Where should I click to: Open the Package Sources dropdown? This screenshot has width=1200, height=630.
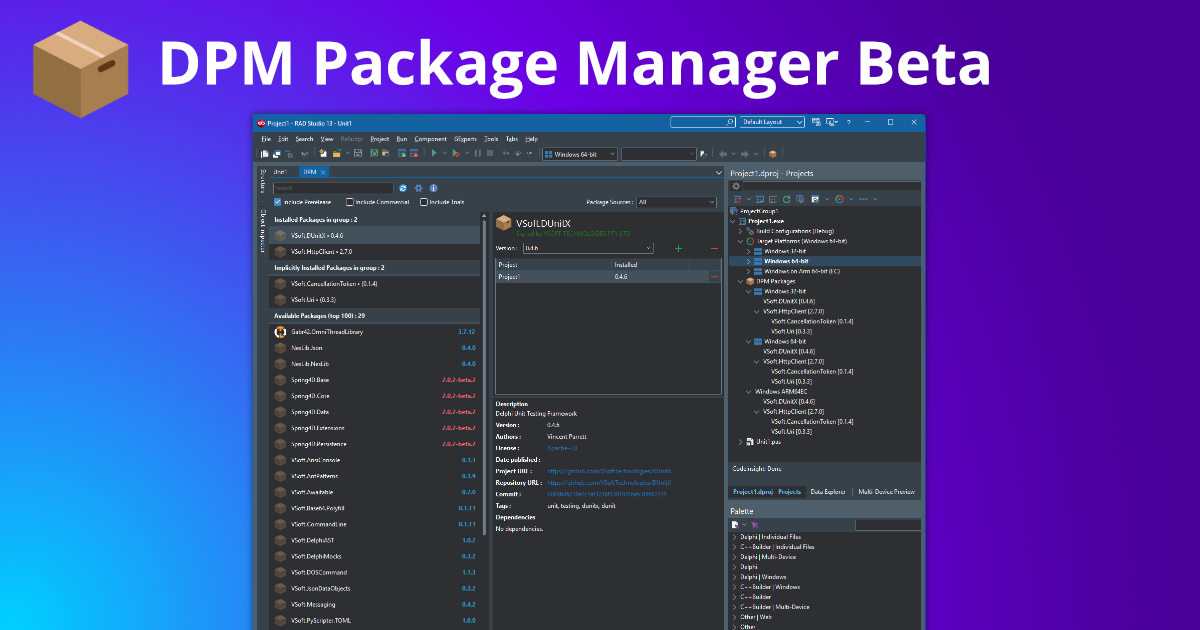676,202
